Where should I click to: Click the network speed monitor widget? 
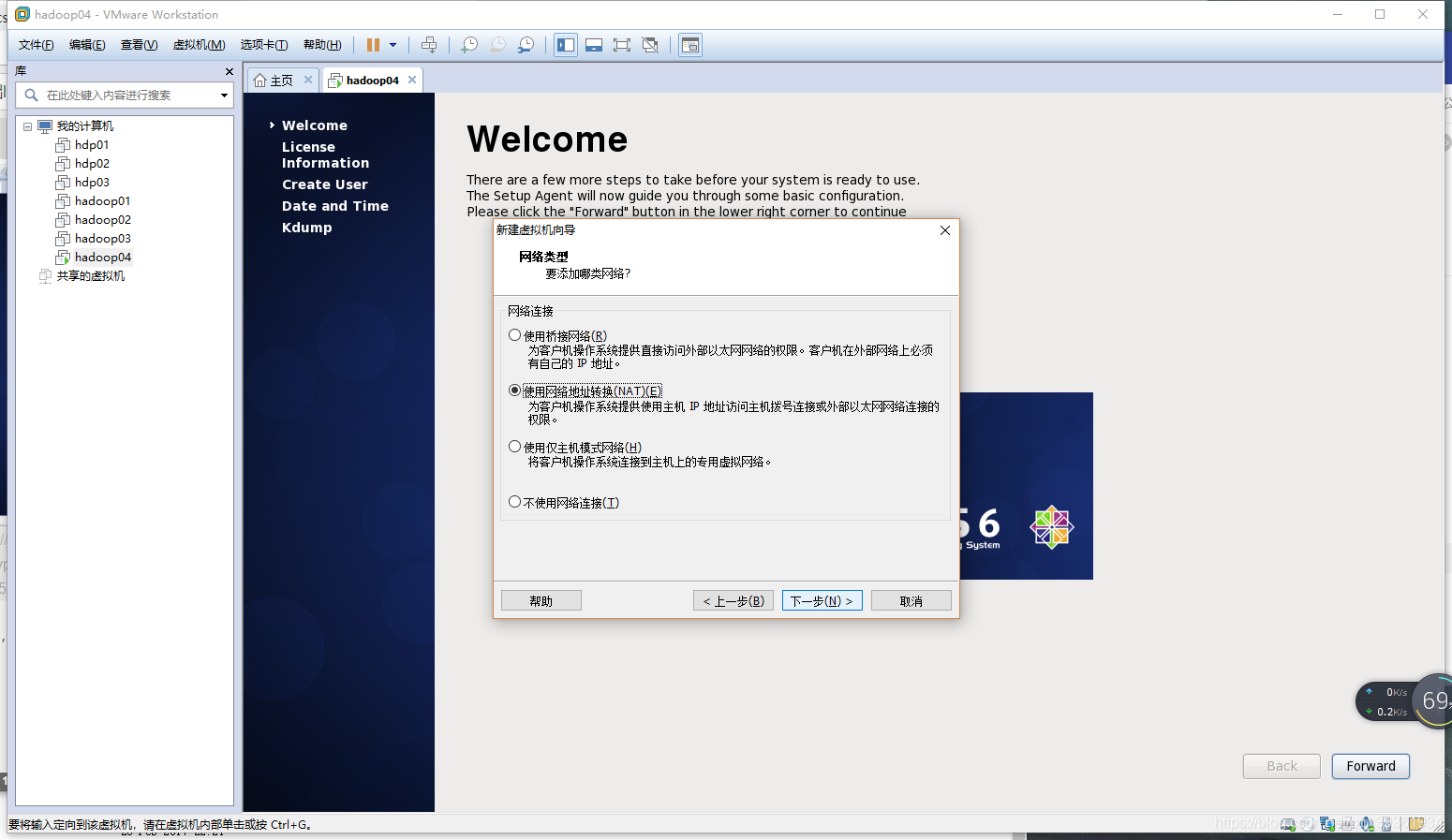1402,701
